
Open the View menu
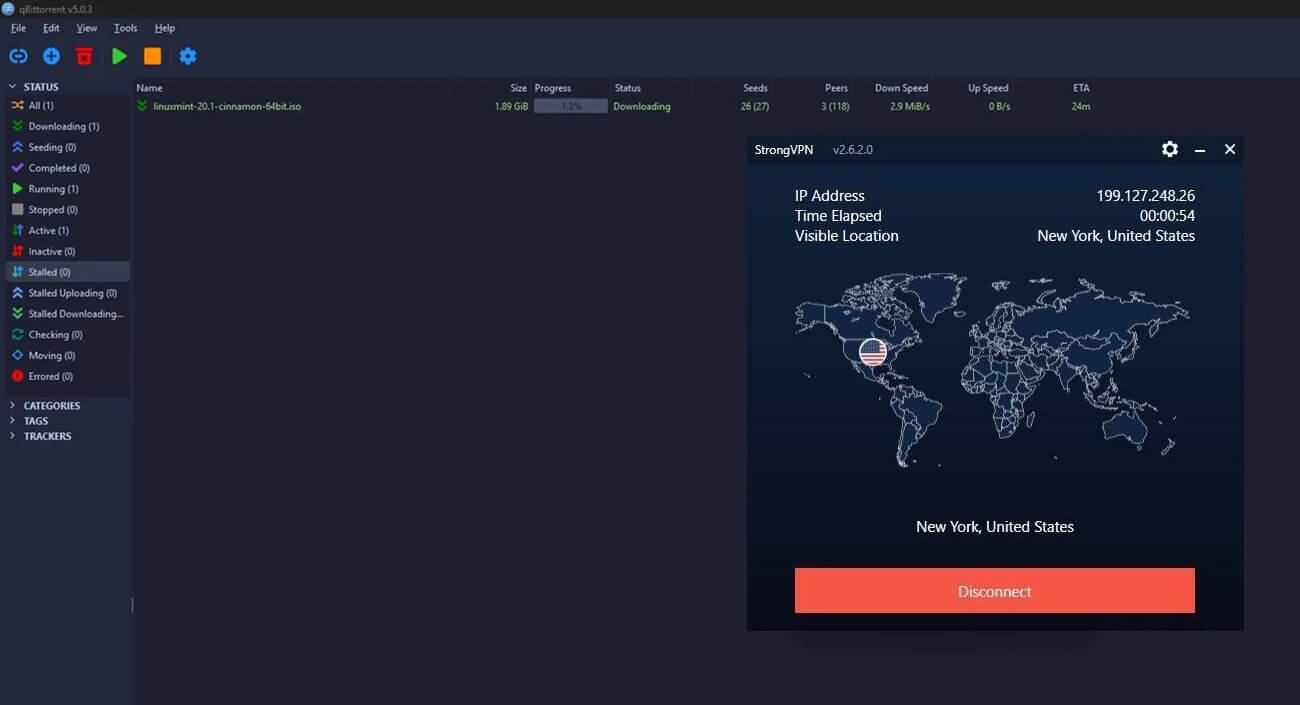tap(86, 28)
